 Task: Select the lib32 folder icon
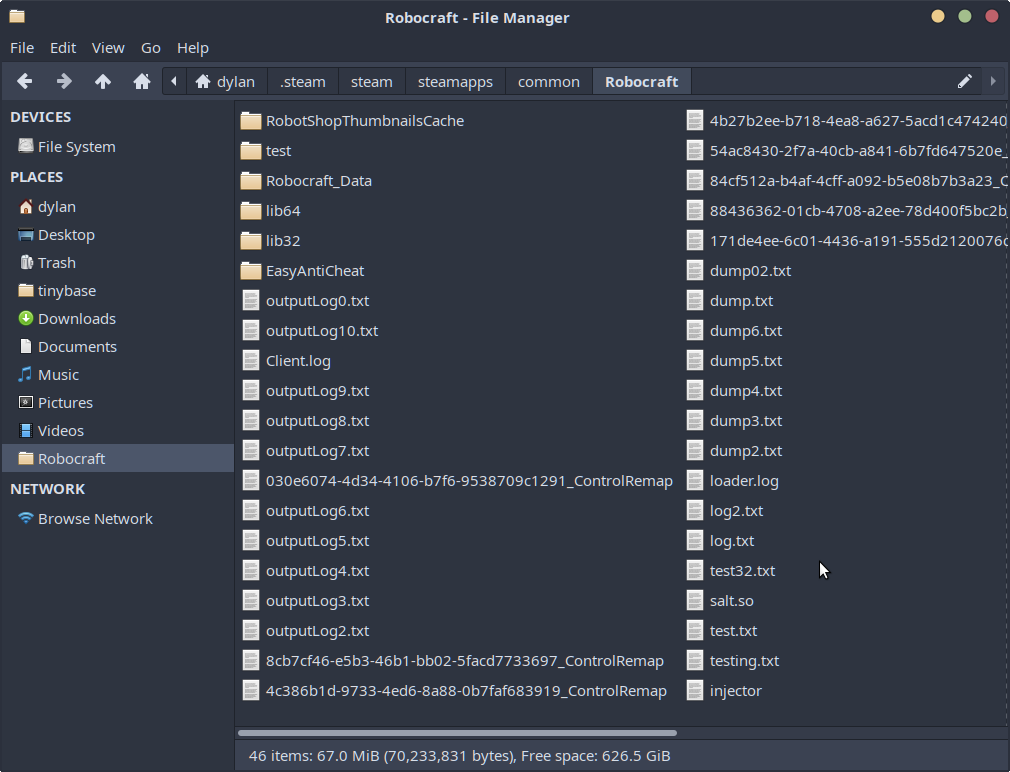(x=251, y=241)
